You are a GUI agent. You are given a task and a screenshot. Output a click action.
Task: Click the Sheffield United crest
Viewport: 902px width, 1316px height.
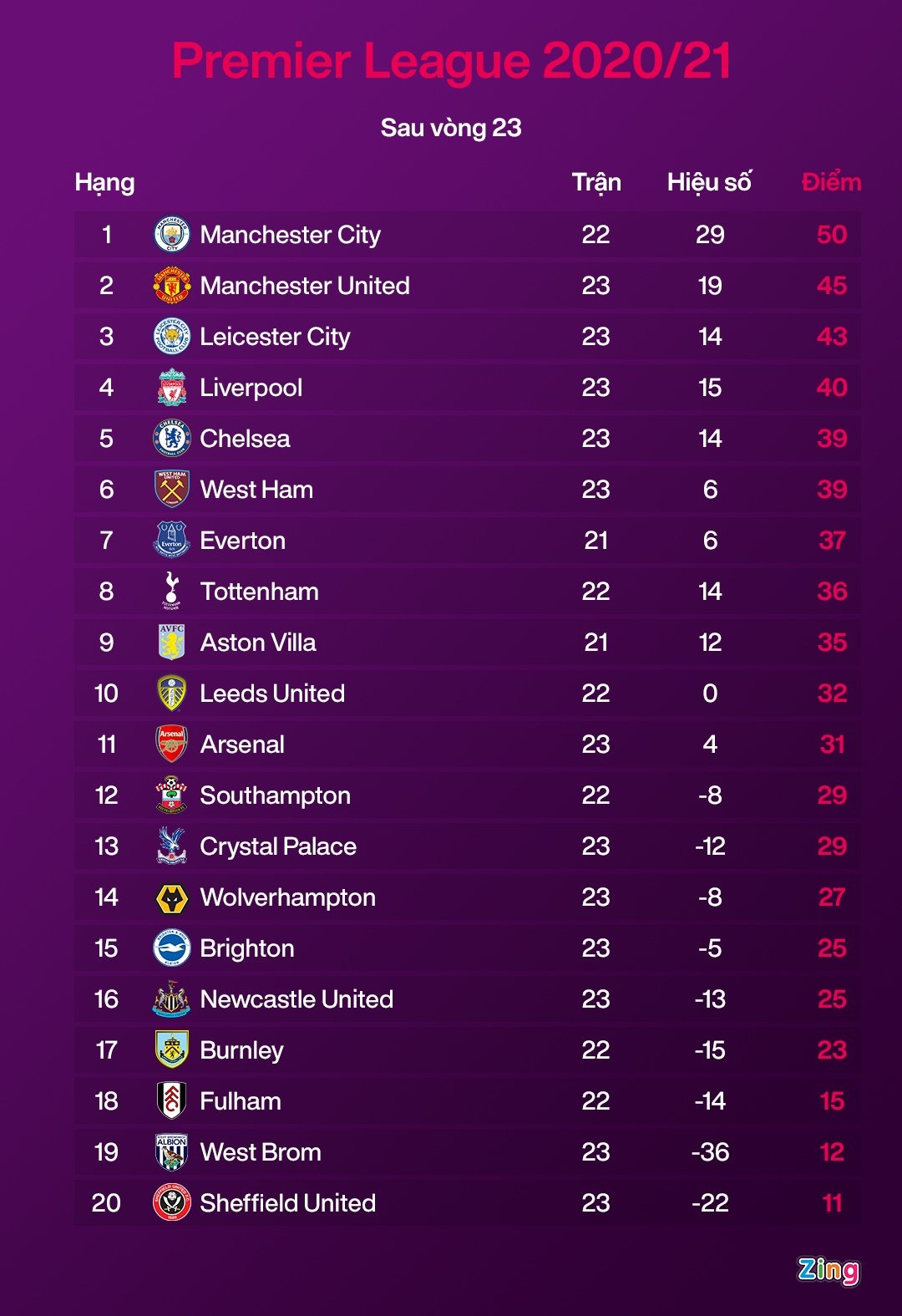click(172, 1203)
